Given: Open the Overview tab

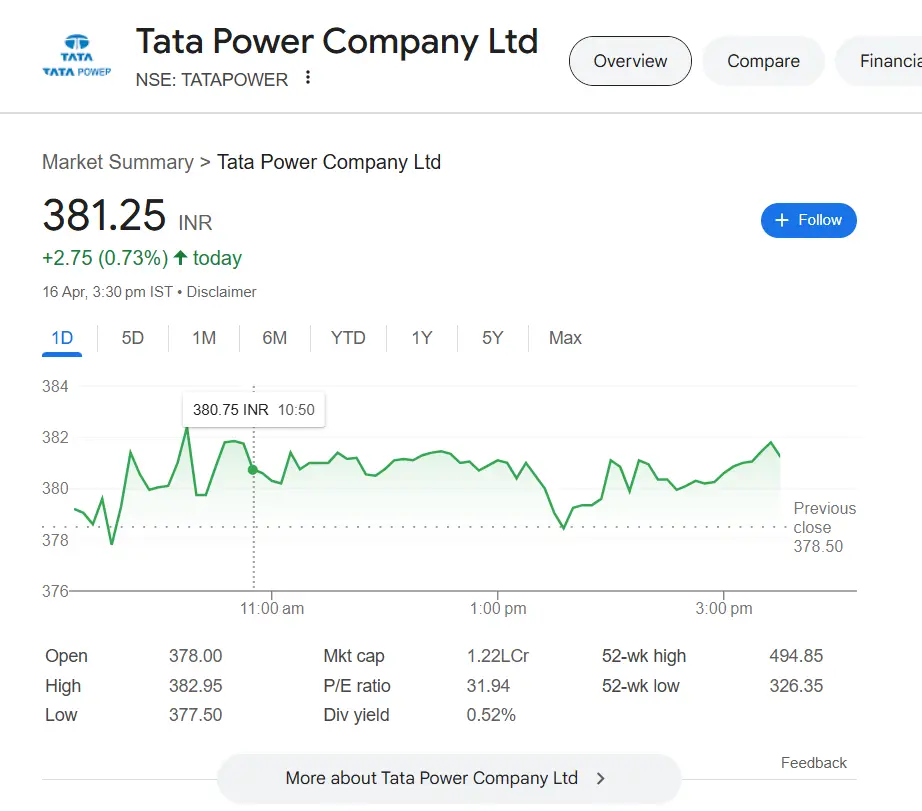Looking at the screenshot, I should (x=630, y=61).
